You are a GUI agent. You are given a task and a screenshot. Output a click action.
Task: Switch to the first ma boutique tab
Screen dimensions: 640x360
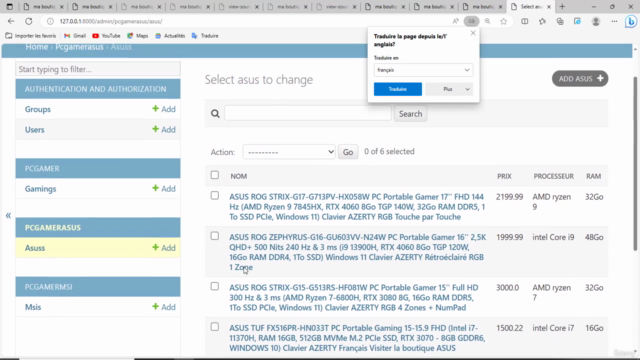(x=43, y=7)
